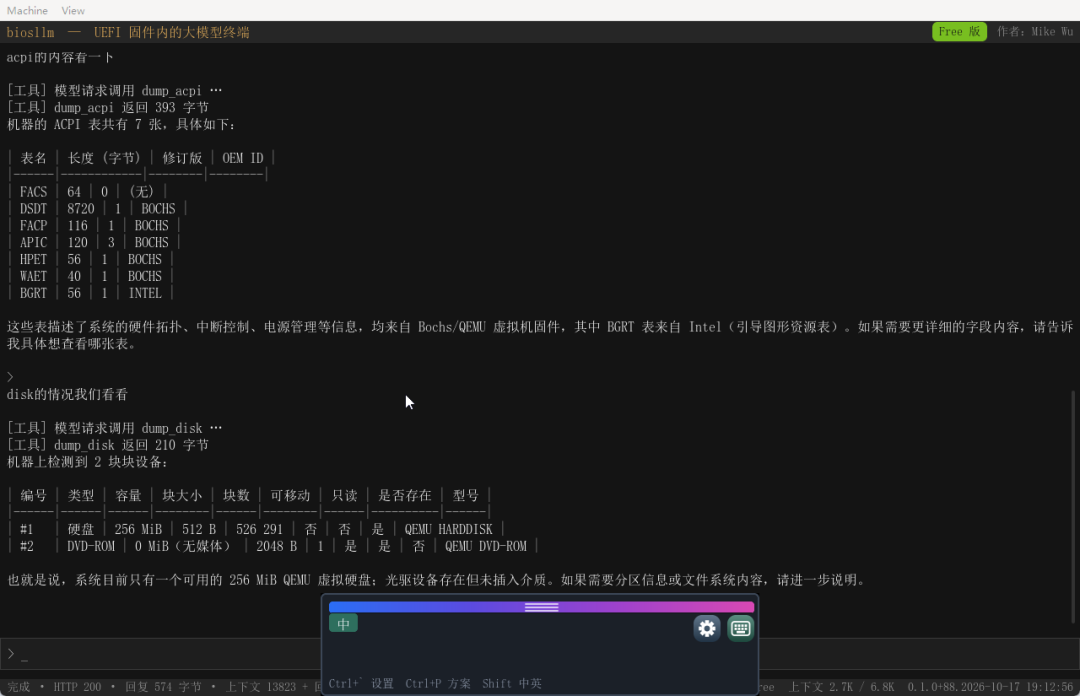
Task: Click the 'acpi的内容看一下' prompt line
Action: tap(60, 57)
